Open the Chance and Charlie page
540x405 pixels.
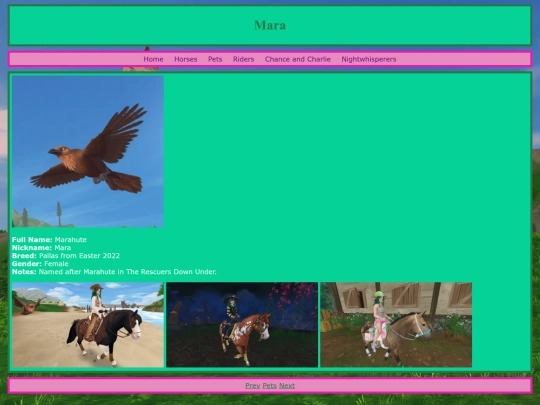pos(298,59)
